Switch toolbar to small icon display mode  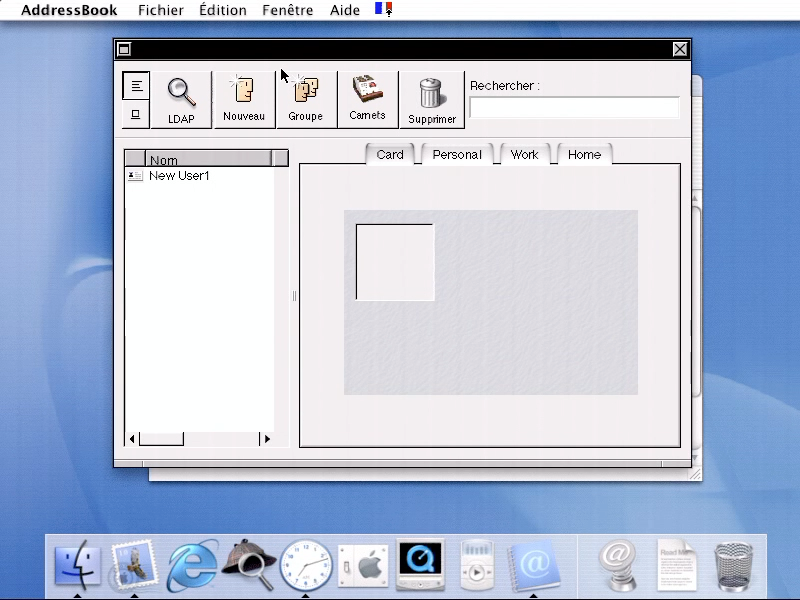point(136,114)
